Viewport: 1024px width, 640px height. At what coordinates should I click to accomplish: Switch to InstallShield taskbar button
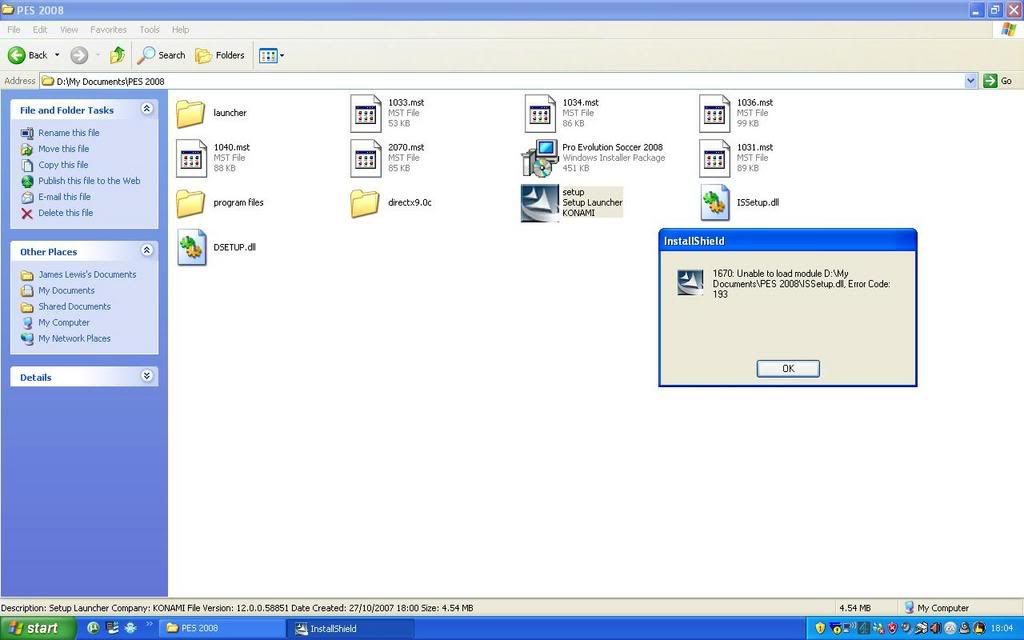click(351, 628)
